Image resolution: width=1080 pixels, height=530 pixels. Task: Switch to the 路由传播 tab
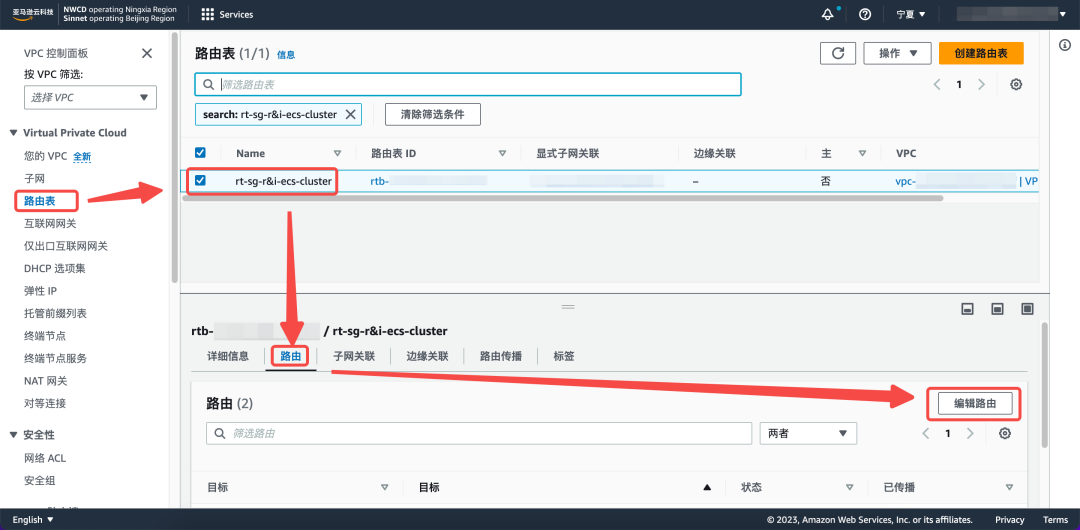click(501, 356)
